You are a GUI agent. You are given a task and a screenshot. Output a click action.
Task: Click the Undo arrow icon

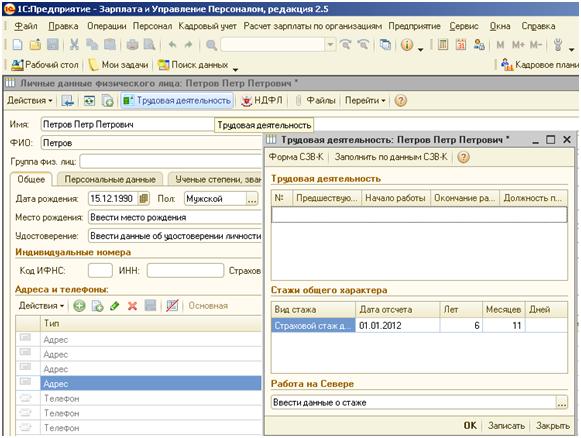(x=172, y=45)
